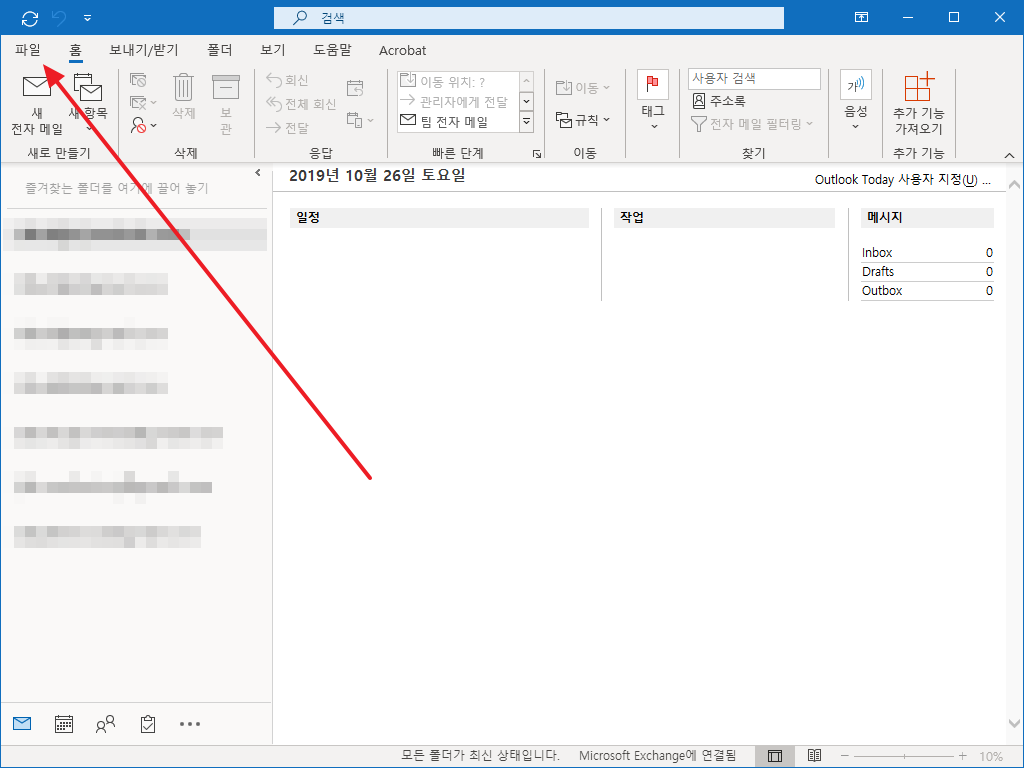This screenshot has width=1024, height=768.
Task: Open 전자 메일 필터링 dropdown
Action: (x=752, y=124)
